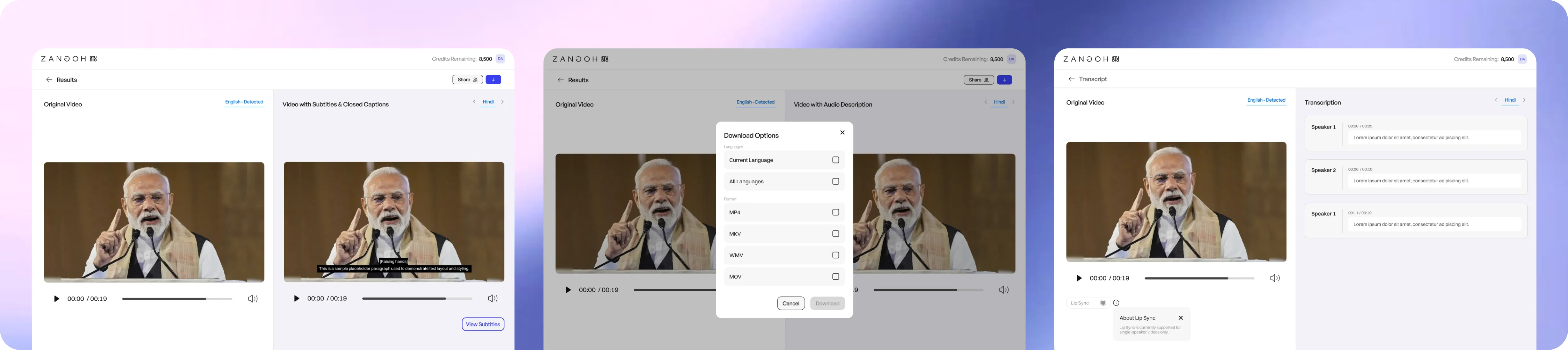Viewport: 1568px width, 350px height.
Task: Click ZANOOH logo on the Transcript screen
Action: coord(1091,59)
